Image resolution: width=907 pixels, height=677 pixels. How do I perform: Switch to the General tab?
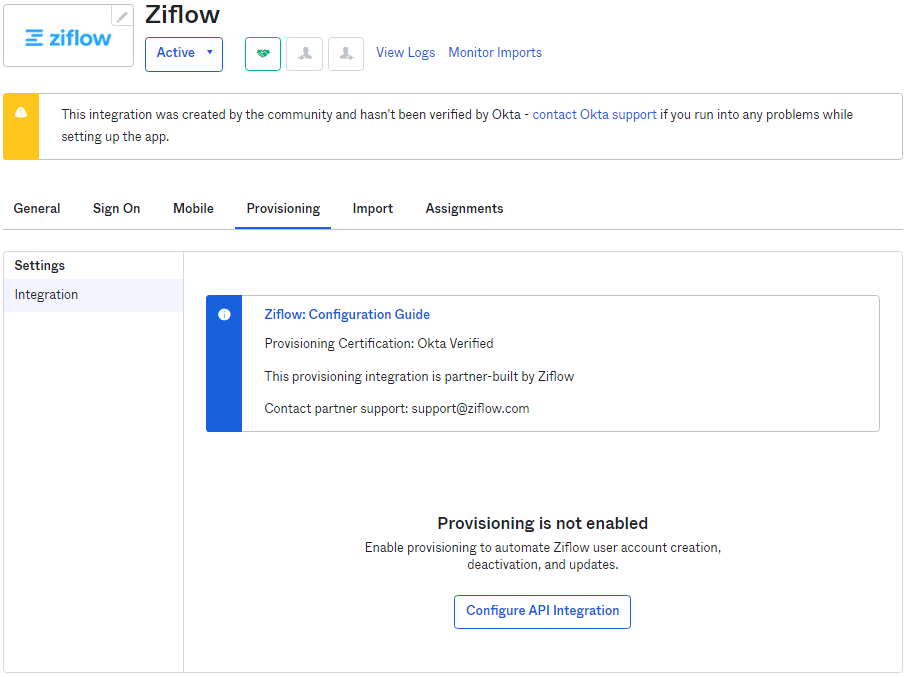[37, 209]
